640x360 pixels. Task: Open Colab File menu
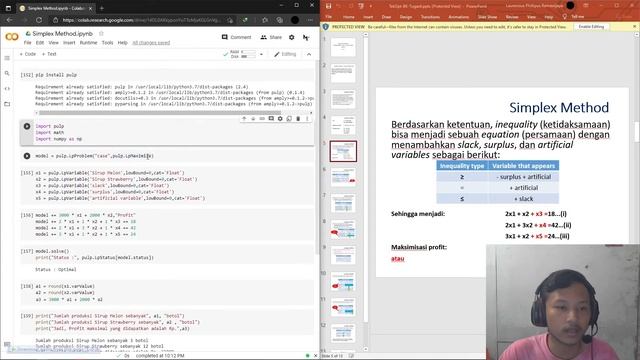(27, 42)
